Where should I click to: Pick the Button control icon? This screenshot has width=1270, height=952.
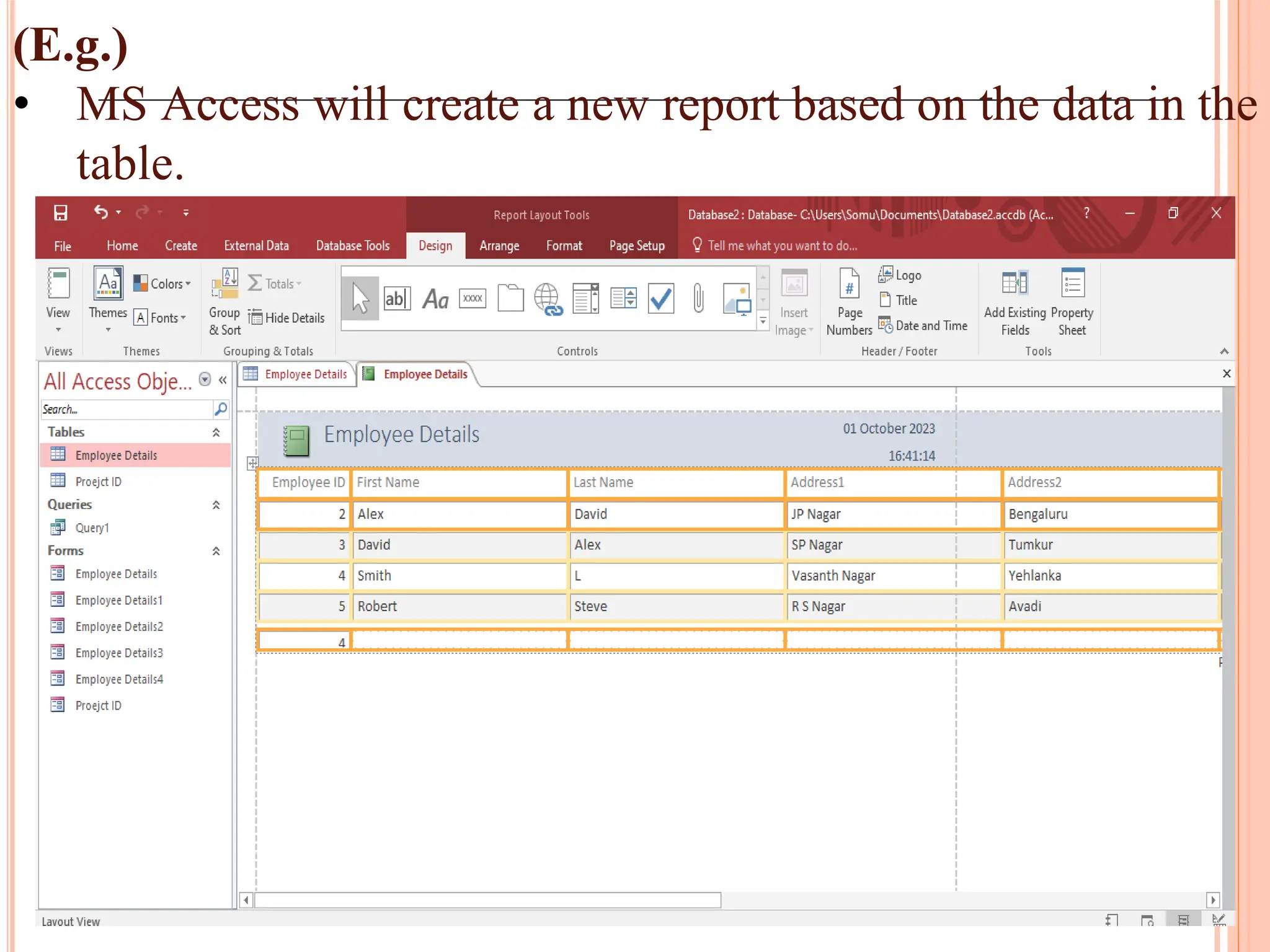[x=473, y=299]
